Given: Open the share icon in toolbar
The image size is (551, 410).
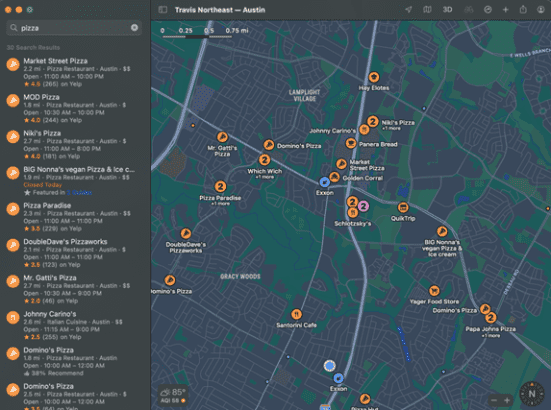Looking at the screenshot, I should tap(523, 9).
